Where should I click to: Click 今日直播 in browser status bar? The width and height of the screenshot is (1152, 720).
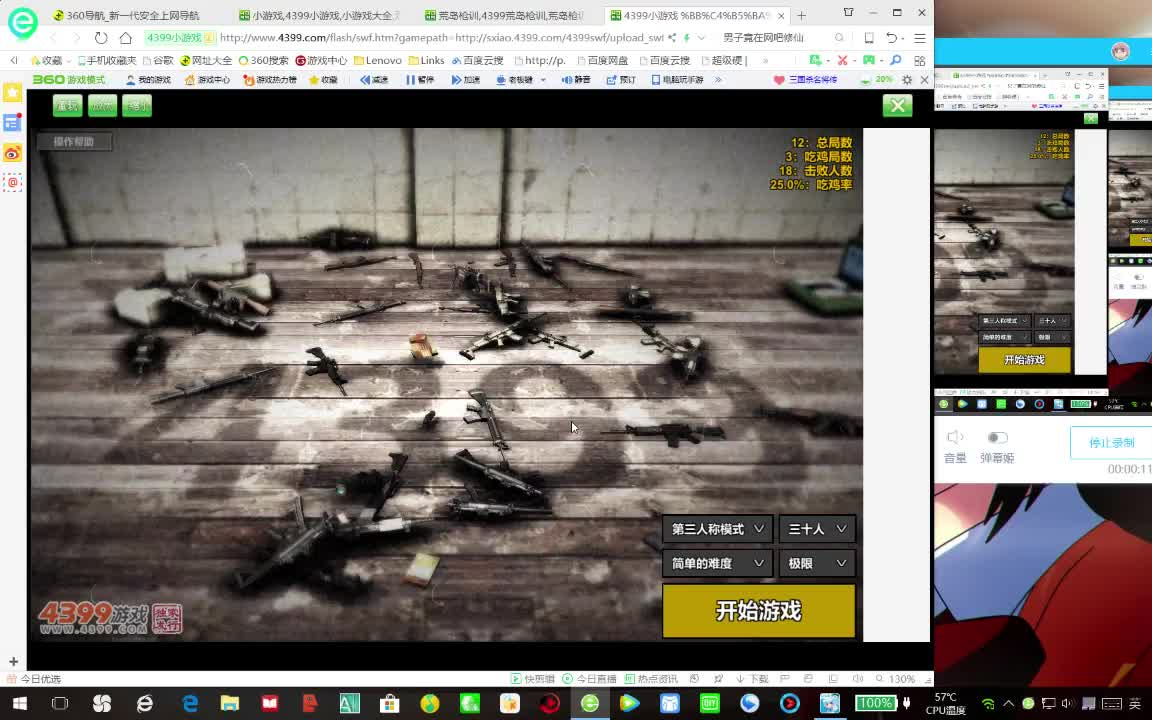[x=590, y=679]
